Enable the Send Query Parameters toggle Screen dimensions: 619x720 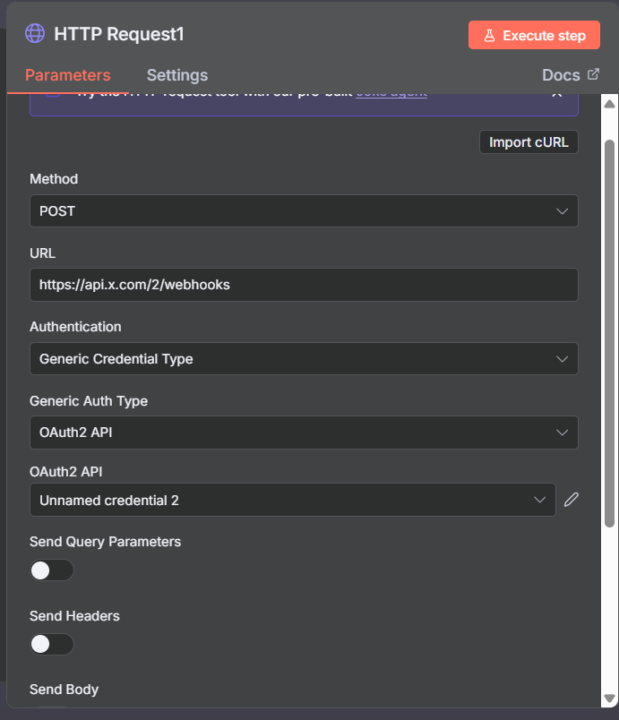52,570
